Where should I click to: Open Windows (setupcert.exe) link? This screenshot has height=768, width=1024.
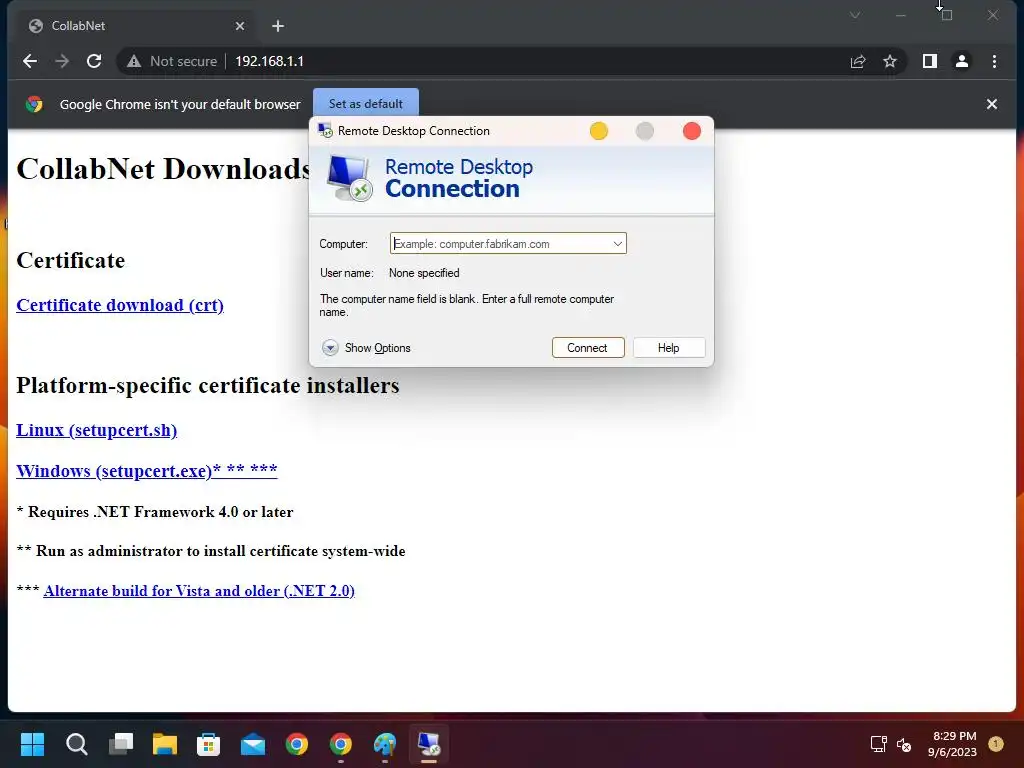click(x=147, y=471)
